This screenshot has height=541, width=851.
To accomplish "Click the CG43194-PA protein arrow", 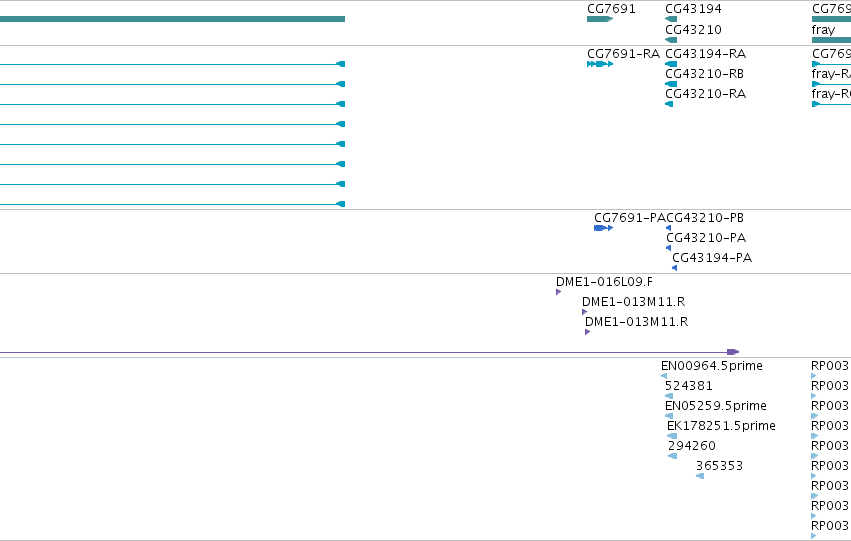I will 675,268.
